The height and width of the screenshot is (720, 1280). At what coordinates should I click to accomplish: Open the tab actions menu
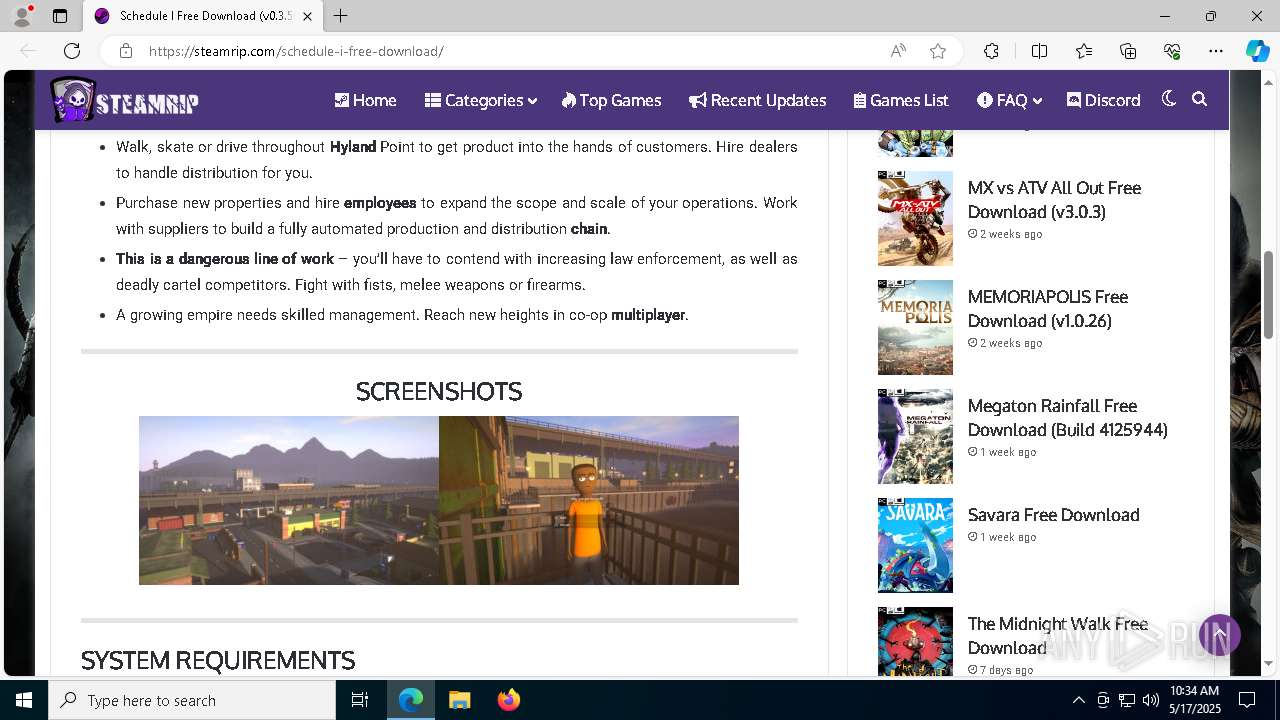[x=60, y=16]
